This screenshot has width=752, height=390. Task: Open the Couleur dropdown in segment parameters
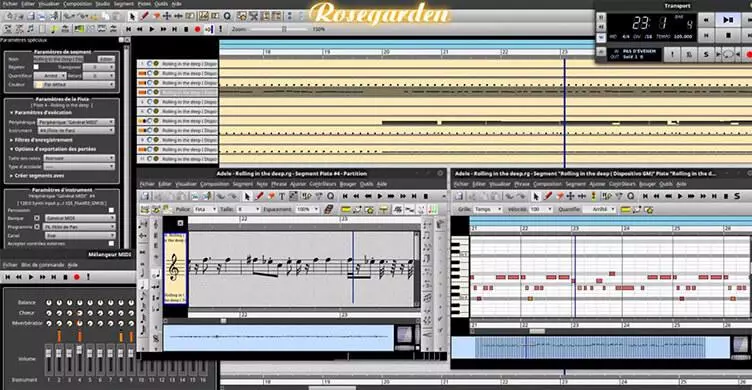74,84
